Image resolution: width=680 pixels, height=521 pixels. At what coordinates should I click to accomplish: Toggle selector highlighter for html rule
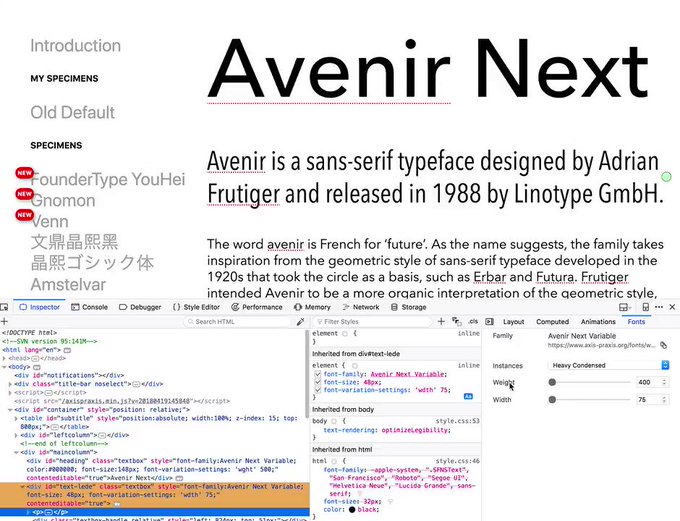[x=334, y=461]
